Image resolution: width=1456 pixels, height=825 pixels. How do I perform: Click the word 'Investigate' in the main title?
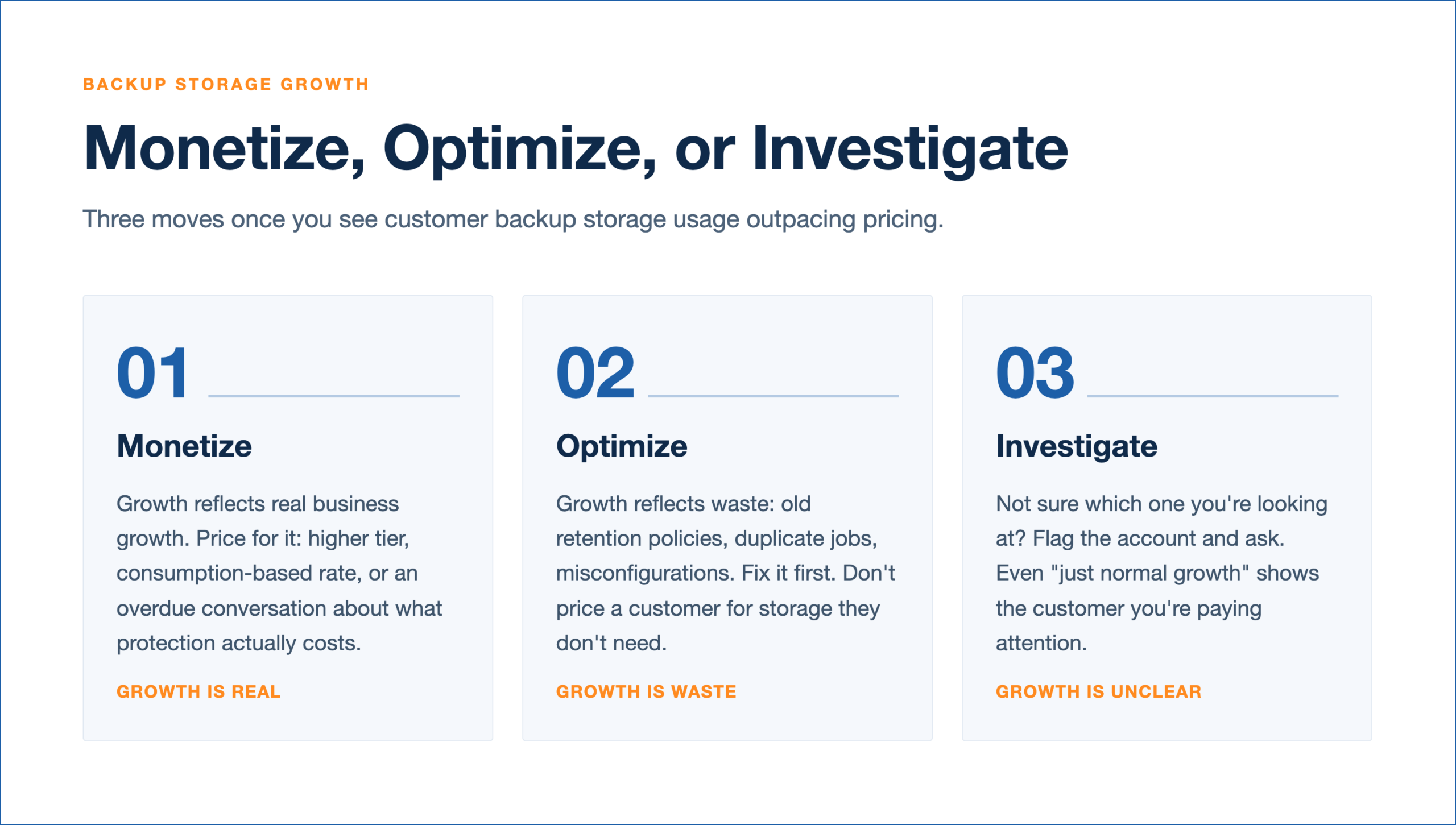point(910,149)
